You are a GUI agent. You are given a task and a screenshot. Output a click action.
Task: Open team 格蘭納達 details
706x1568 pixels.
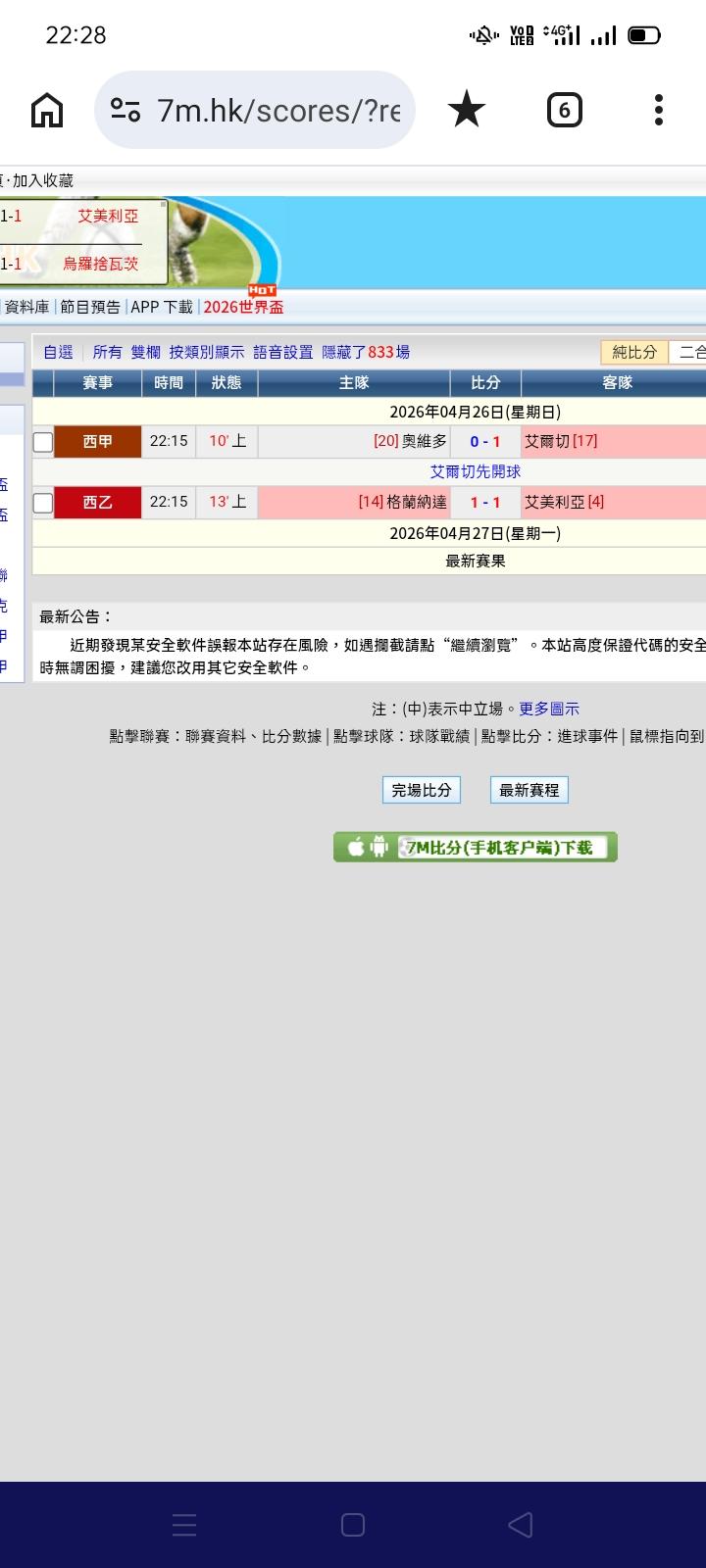pyautogui.click(x=417, y=502)
